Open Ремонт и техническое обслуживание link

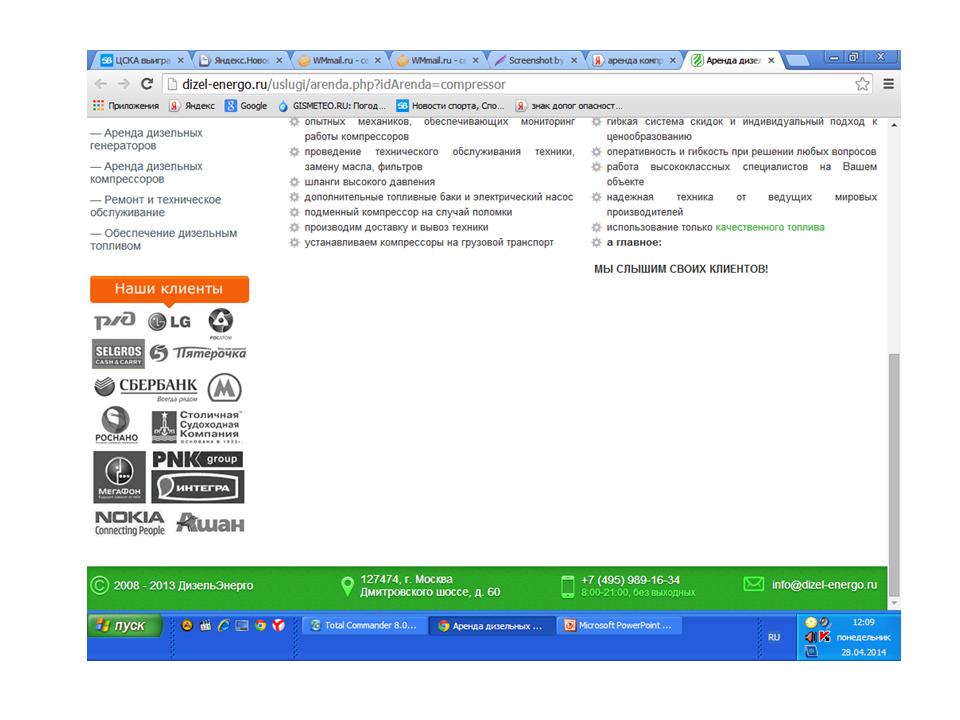coord(156,206)
